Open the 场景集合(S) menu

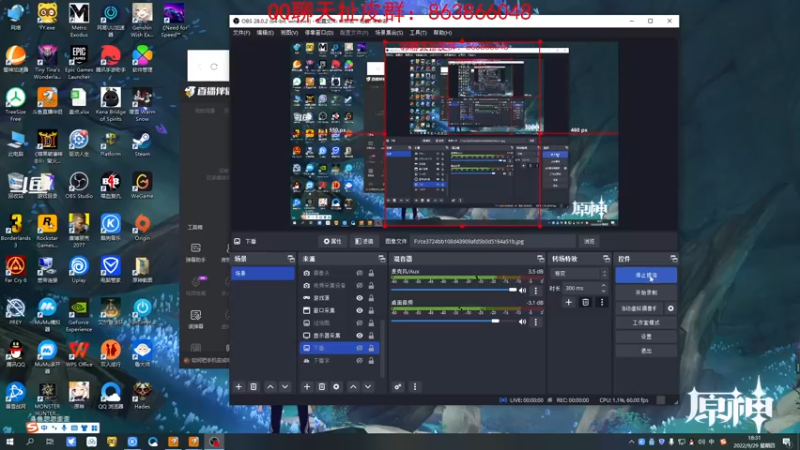click(x=389, y=33)
